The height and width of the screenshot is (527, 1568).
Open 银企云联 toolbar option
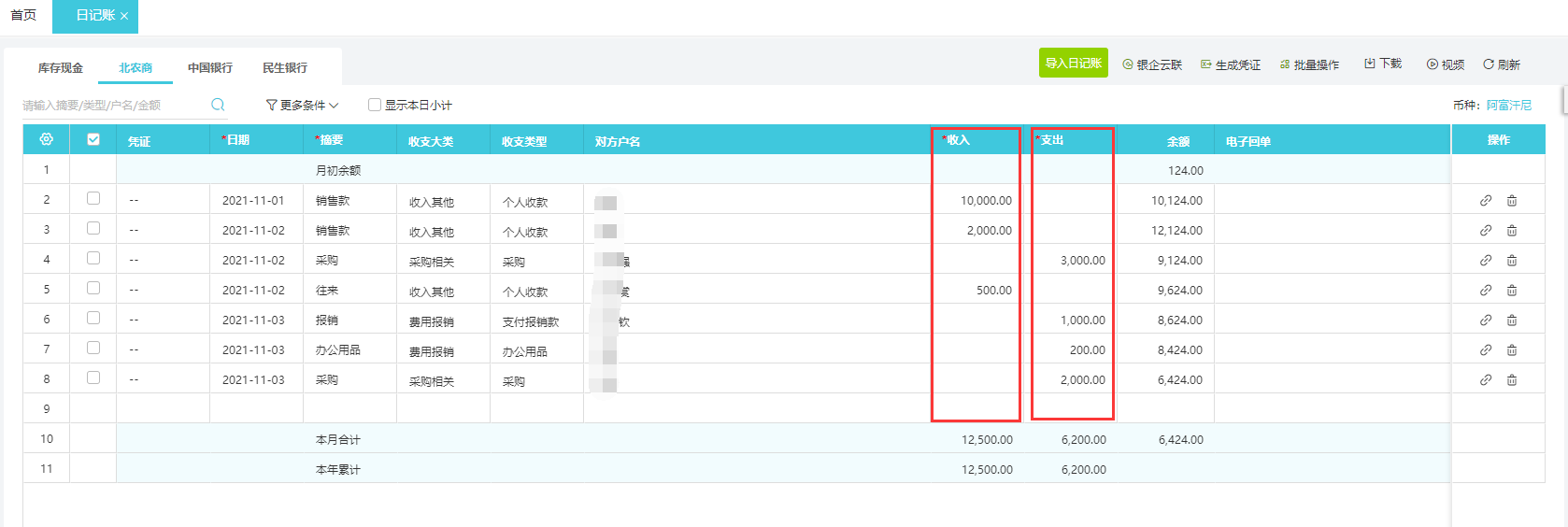coord(1152,64)
